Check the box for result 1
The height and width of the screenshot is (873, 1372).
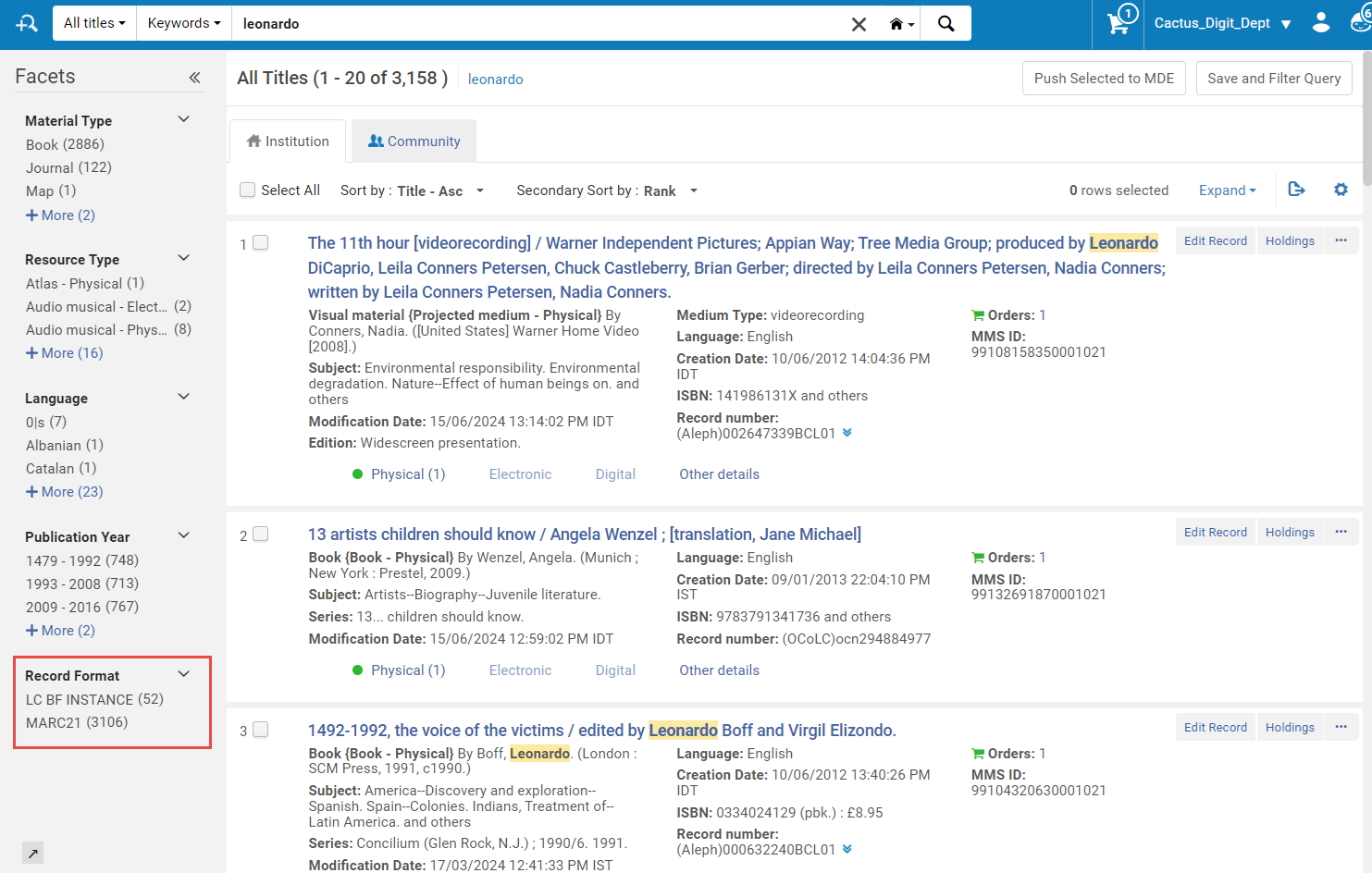(261, 242)
